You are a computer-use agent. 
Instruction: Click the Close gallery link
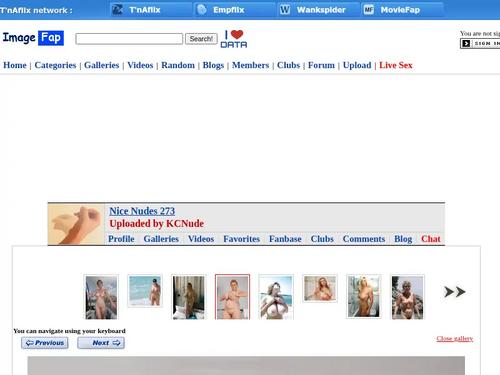(x=455, y=339)
